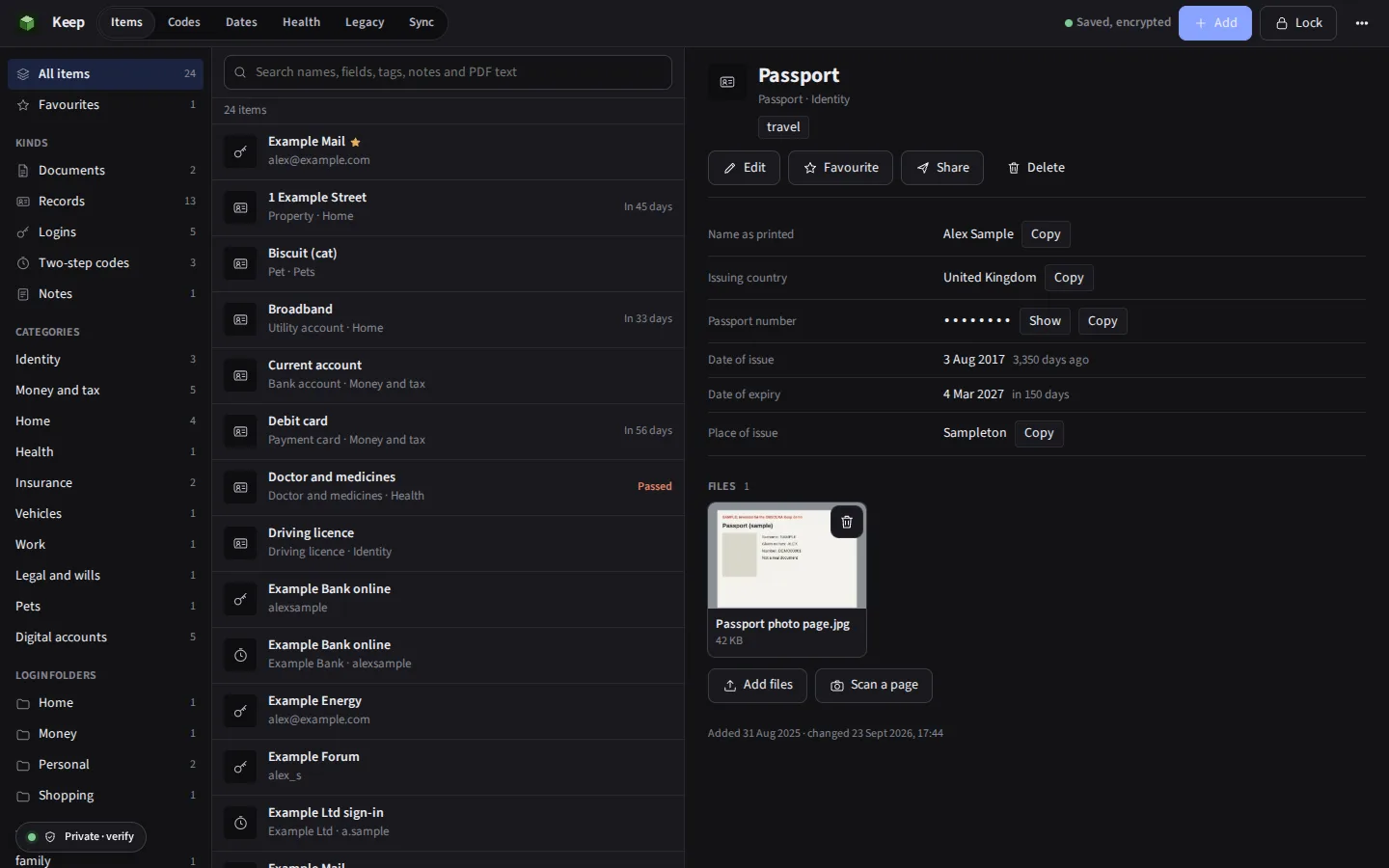Click the key icon beside Example Forum

click(241, 767)
